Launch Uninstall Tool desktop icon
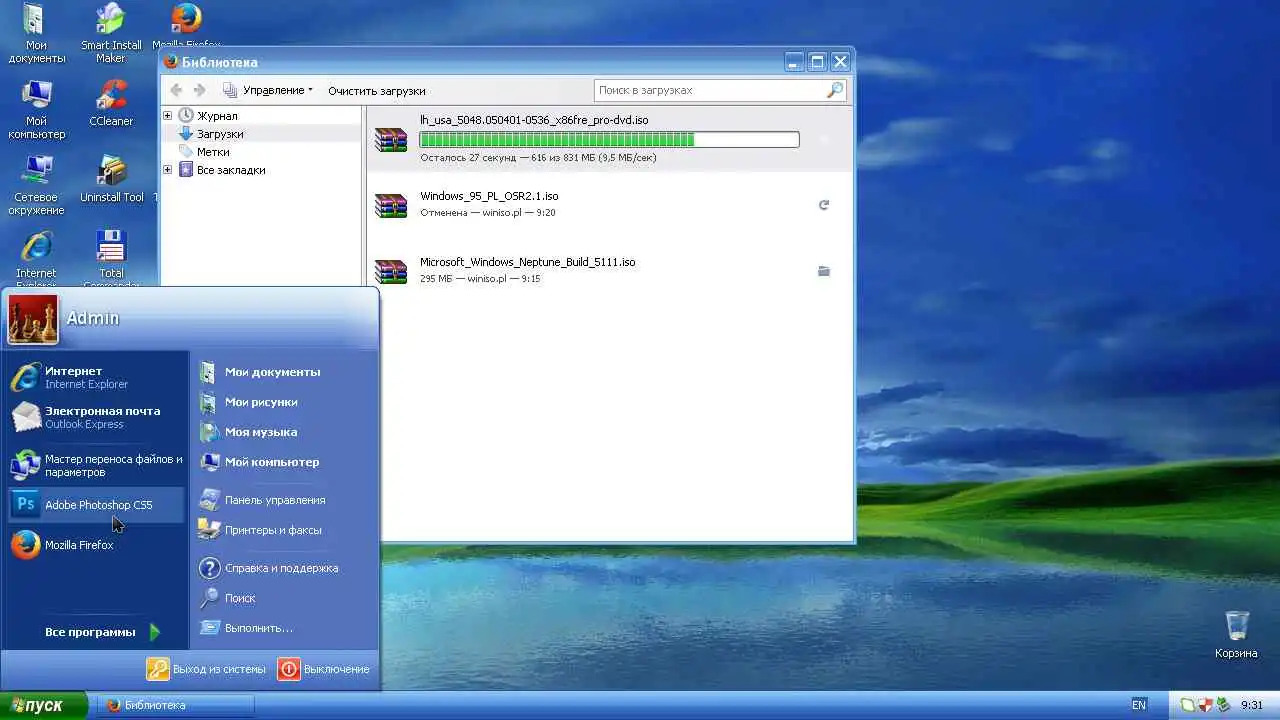1280x720 pixels. coord(111,180)
